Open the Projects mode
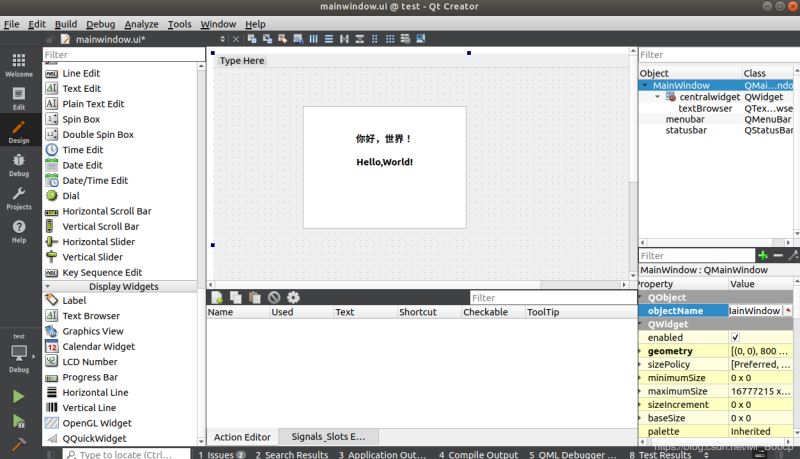Screen dimensions: 800x459 coord(18,198)
